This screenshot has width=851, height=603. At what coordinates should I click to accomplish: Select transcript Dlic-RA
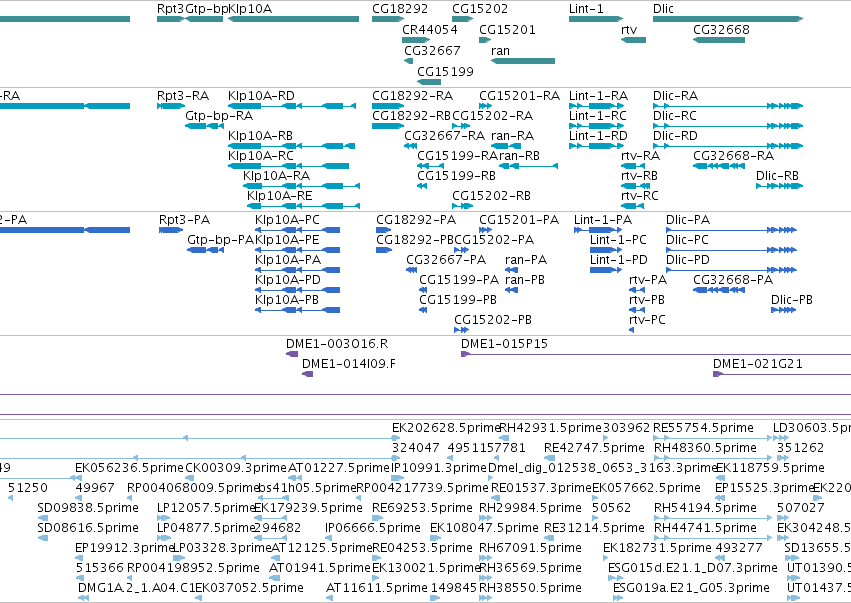click(x=728, y=106)
